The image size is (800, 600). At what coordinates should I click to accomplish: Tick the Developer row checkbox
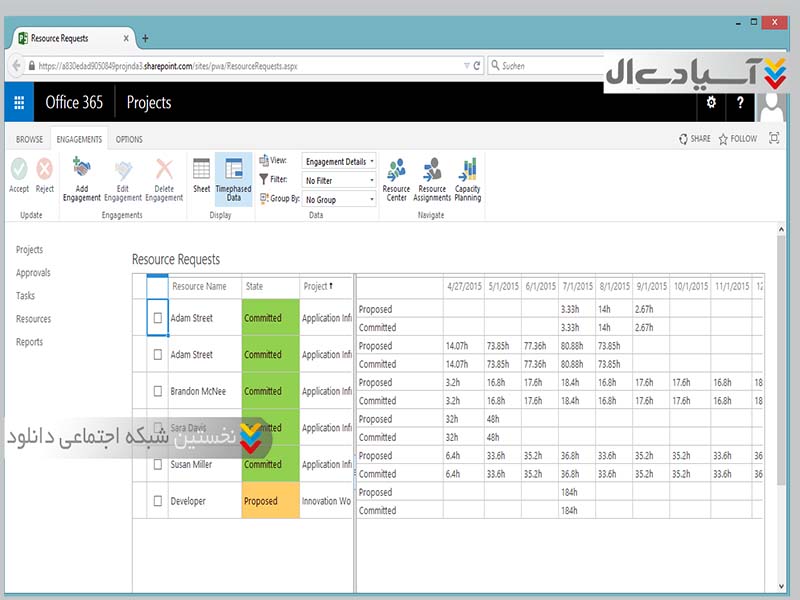tap(157, 501)
